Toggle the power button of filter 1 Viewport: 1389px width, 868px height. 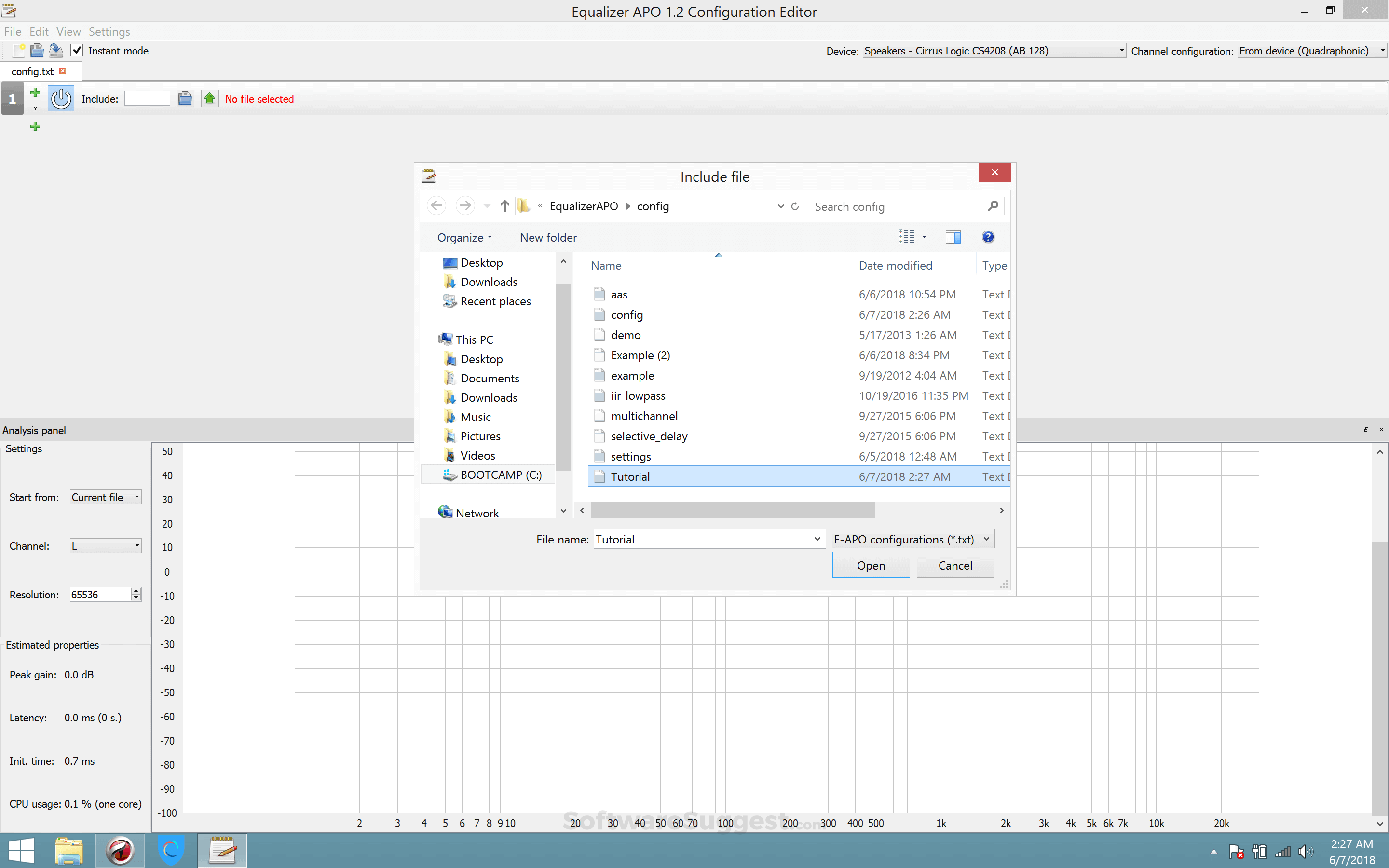point(61,98)
